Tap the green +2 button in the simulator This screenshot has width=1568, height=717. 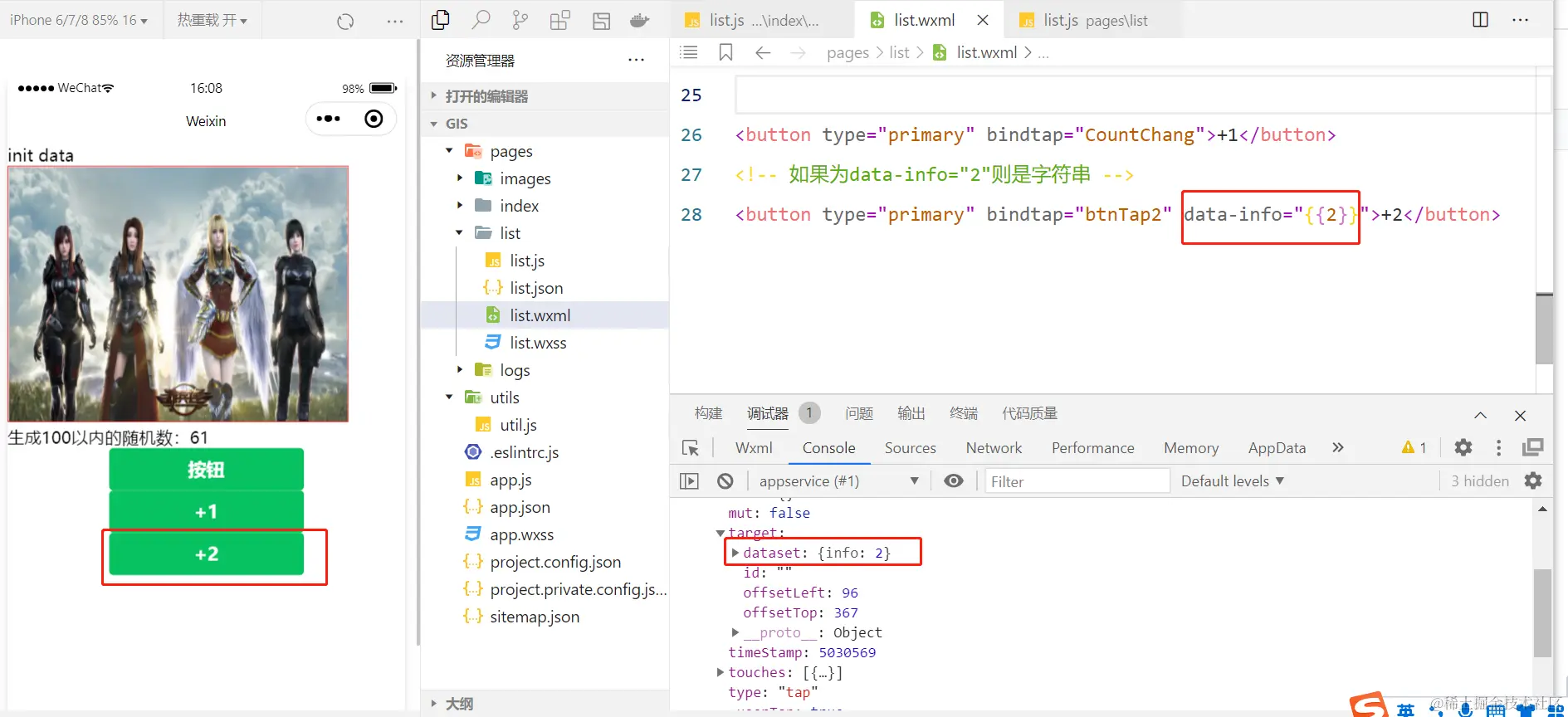pos(206,554)
